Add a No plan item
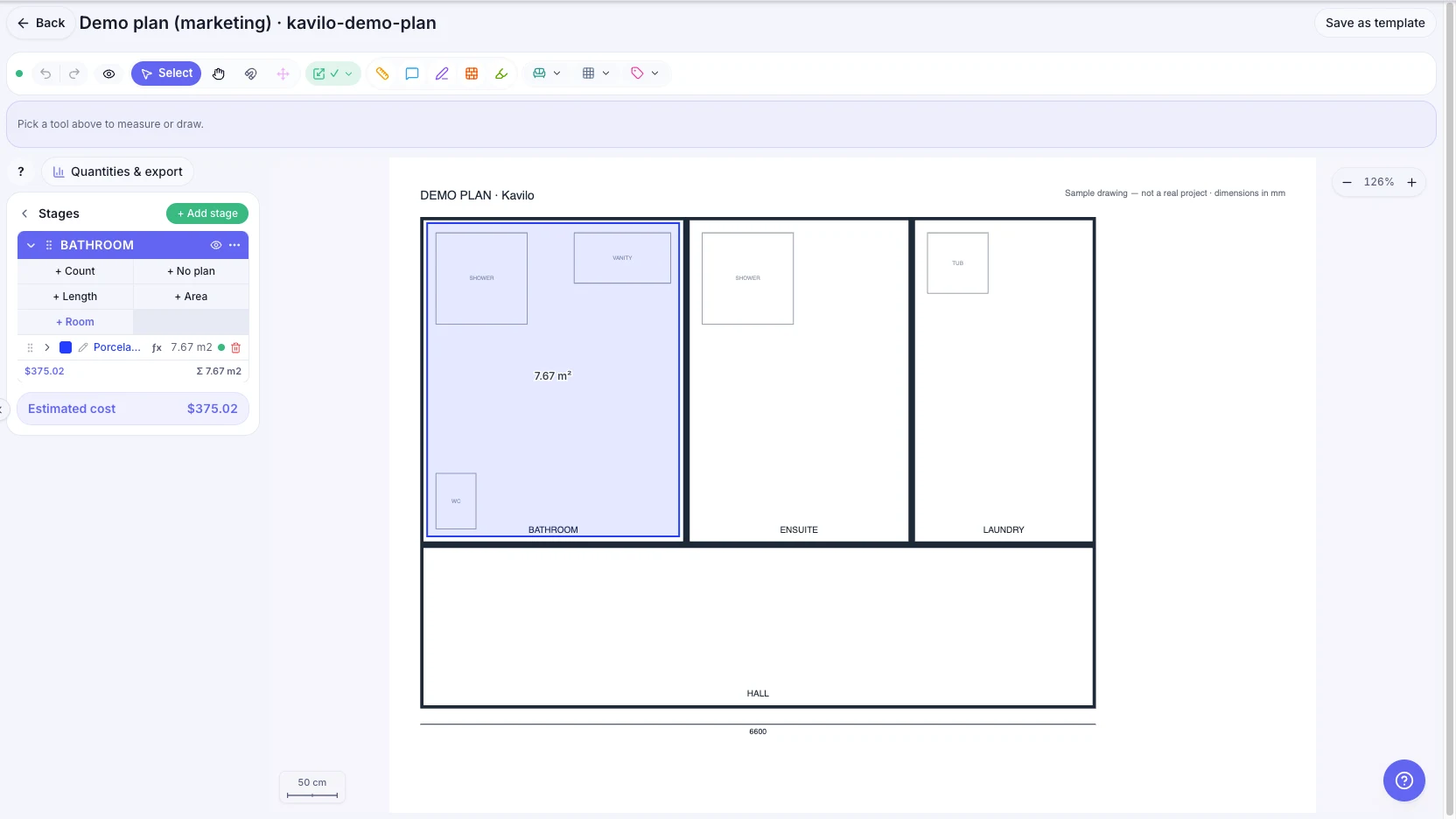Image resolution: width=1456 pixels, height=819 pixels. point(191,271)
